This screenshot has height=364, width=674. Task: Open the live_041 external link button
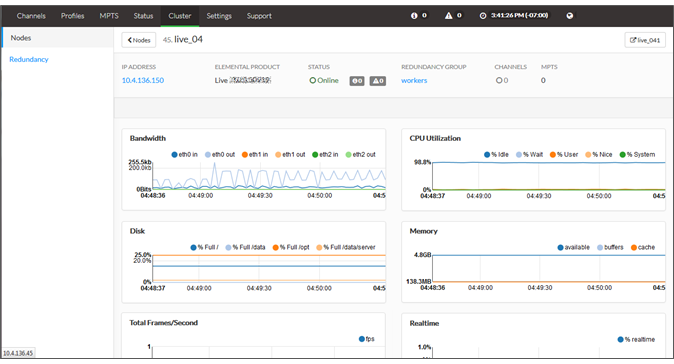coord(645,40)
